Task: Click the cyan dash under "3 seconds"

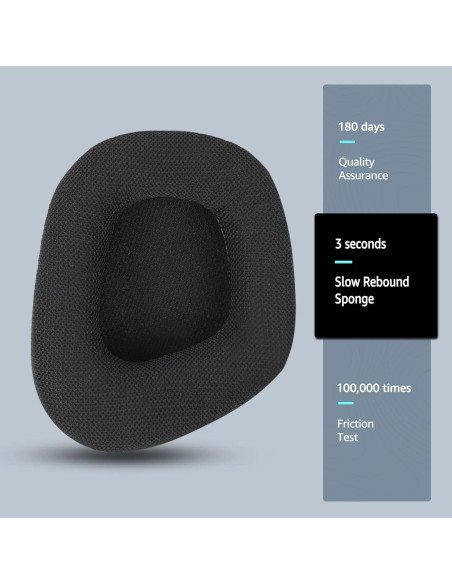Action: tap(343, 262)
